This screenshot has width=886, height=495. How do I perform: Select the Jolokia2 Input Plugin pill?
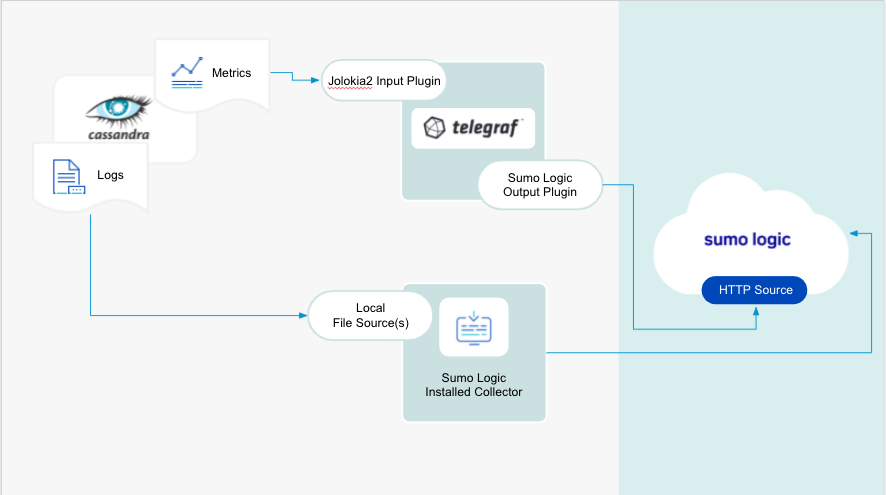pyautogui.click(x=382, y=80)
